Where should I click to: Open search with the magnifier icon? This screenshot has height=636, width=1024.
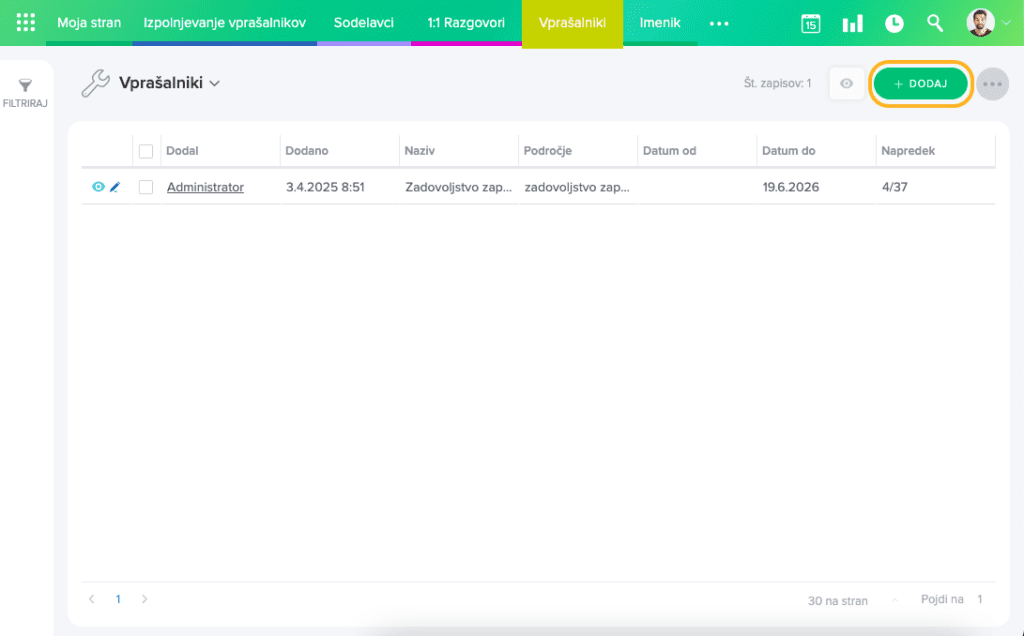click(935, 23)
